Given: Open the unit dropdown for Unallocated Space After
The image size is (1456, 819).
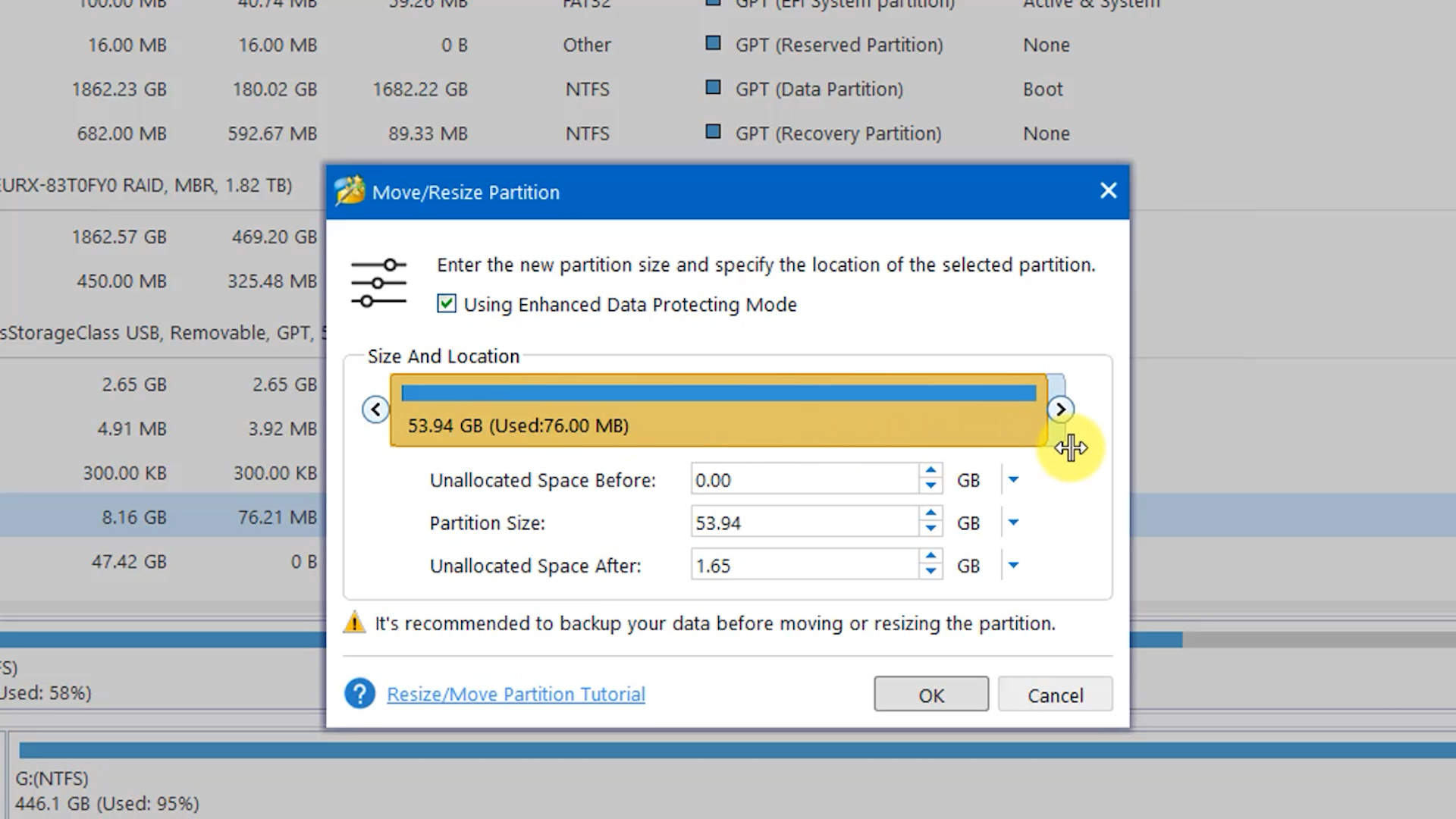Looking at the screenshot, I should pos(1013,565).
